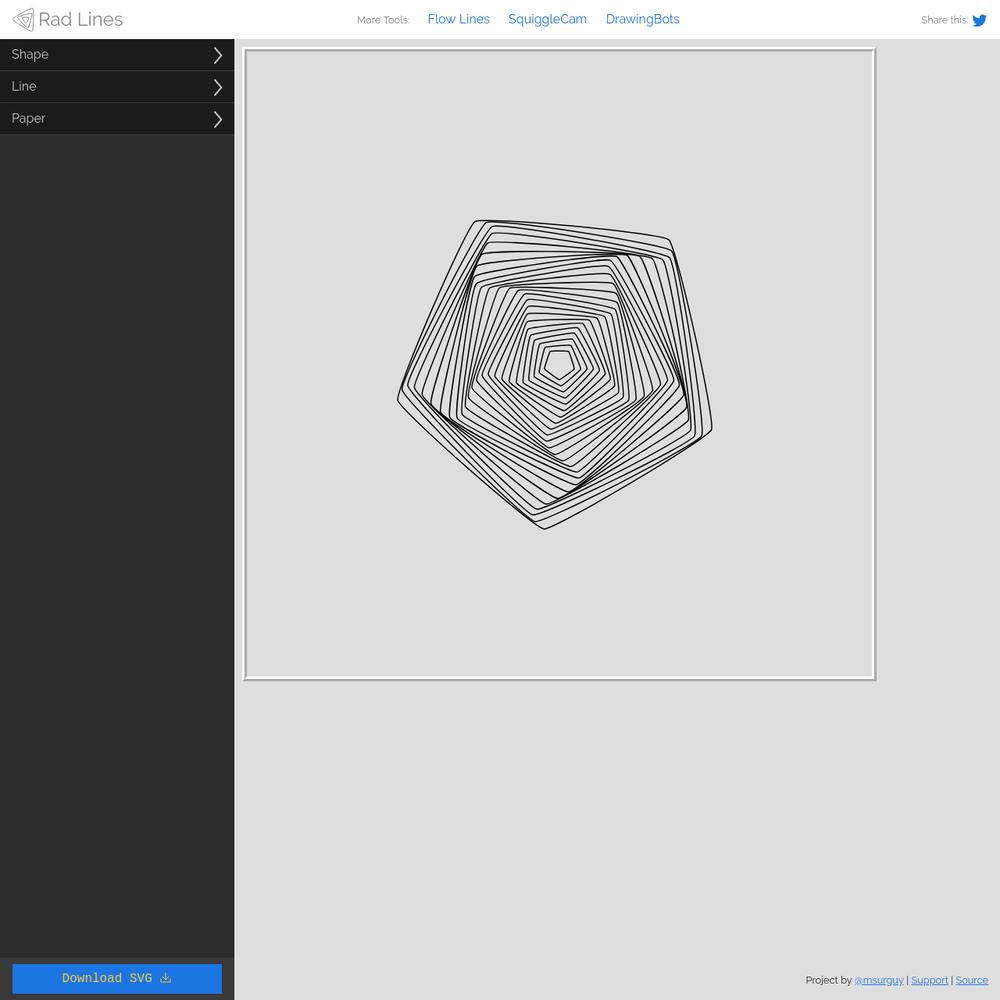Viewport: 1000px width, 1000px height.
Task: Open the DrawingBots tool link
Action: pos(642,19)
